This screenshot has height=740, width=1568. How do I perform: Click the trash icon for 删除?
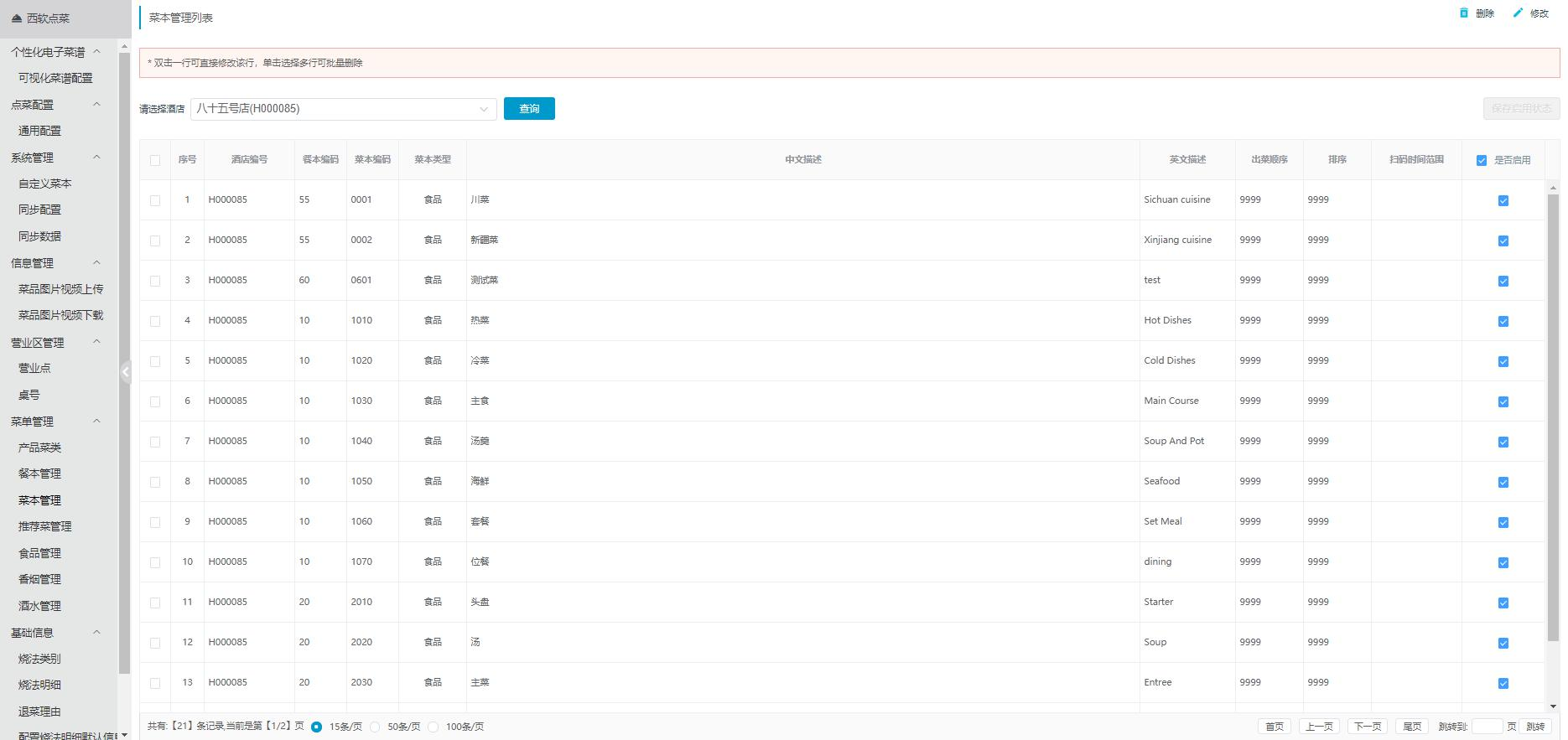tap(1464, 13)
